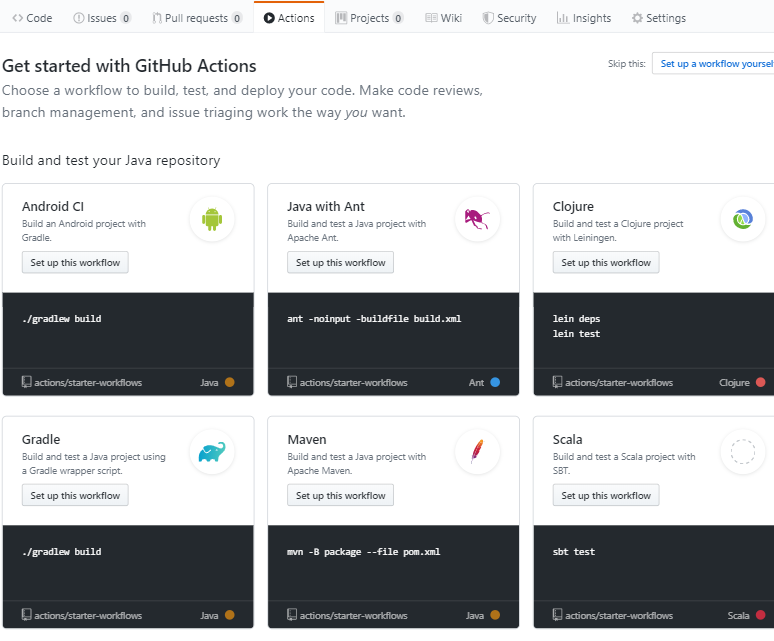
Task: Click the Issues count badge
Action: tap(126, 18)
